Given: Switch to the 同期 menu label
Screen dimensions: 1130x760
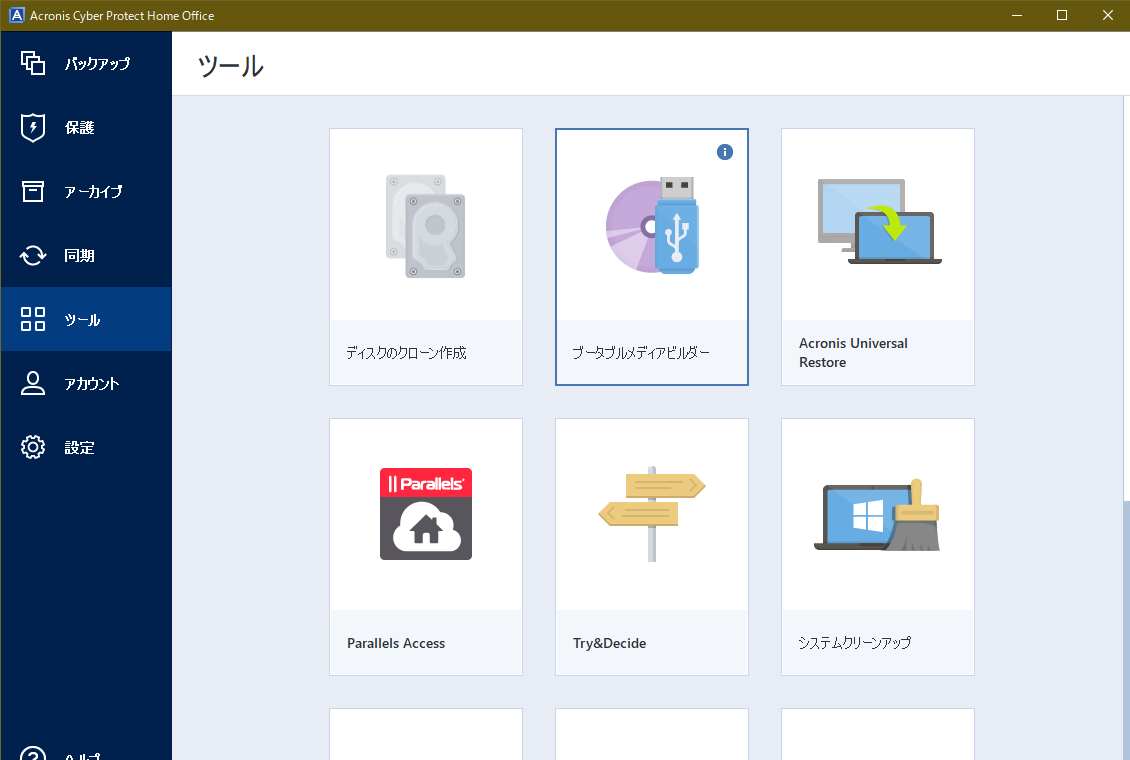Looking at the screenshot, I should [79, 256].
